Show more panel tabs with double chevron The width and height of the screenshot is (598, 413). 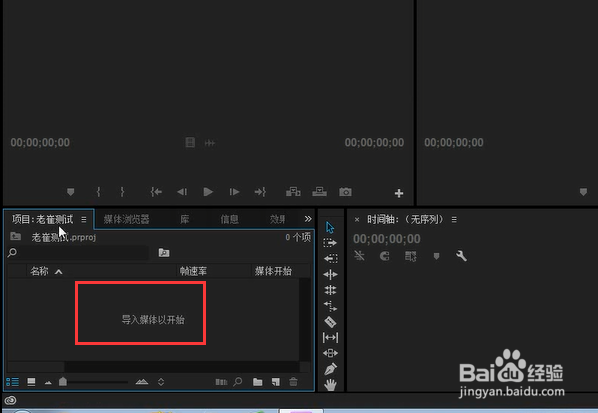click(x=308, y=219)
